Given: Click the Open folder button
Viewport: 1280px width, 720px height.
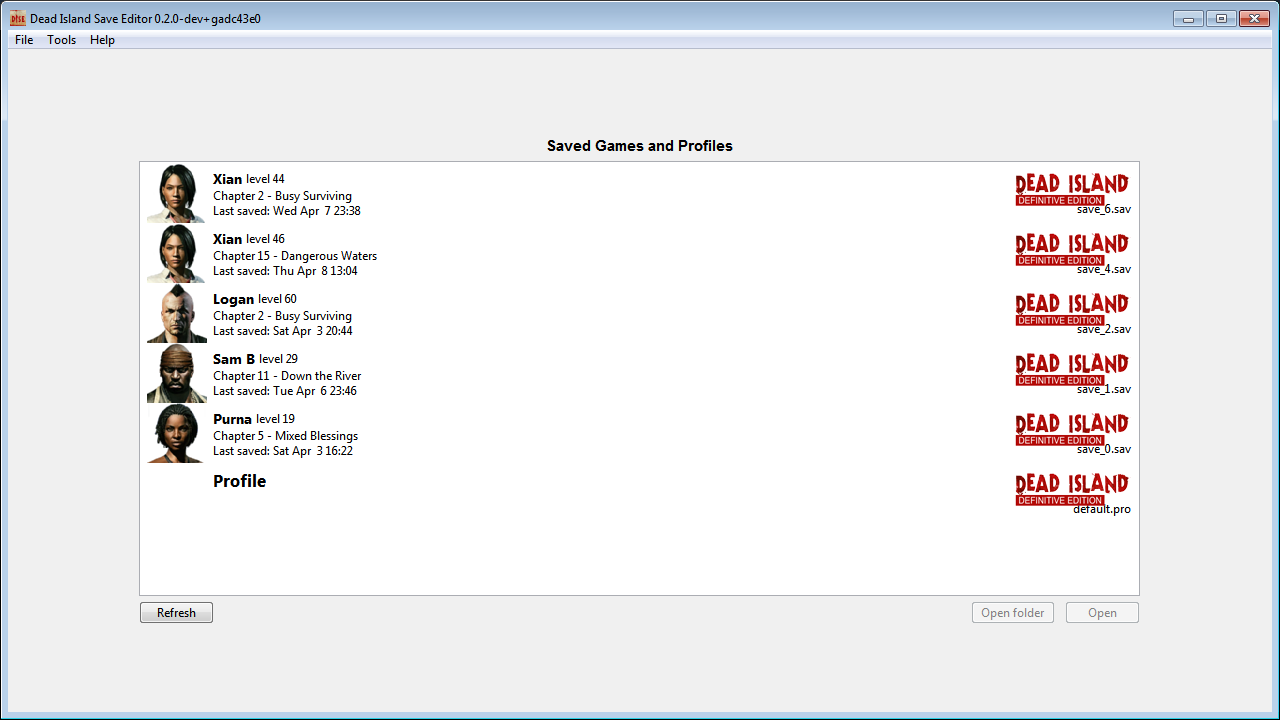Looking at the screenshot, I should pos(1013,613).
